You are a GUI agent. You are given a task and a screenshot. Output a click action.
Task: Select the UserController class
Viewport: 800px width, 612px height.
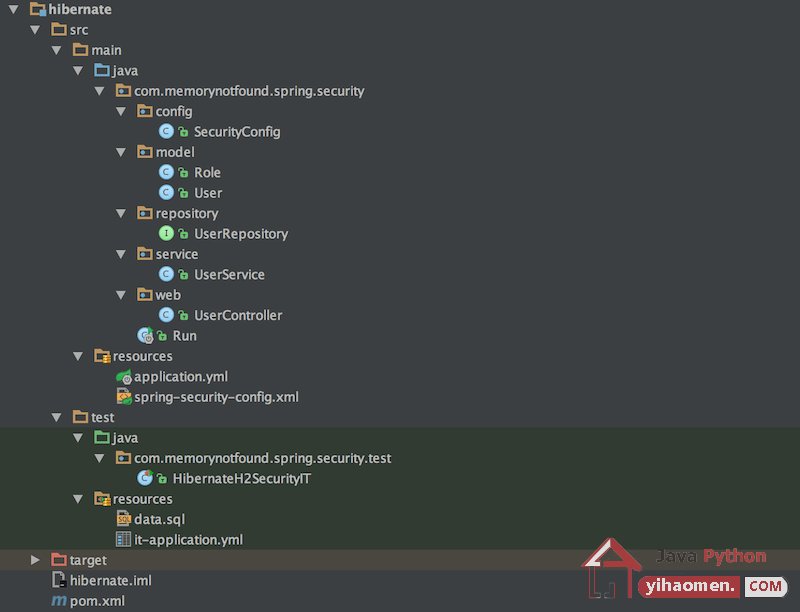(238, 315)
